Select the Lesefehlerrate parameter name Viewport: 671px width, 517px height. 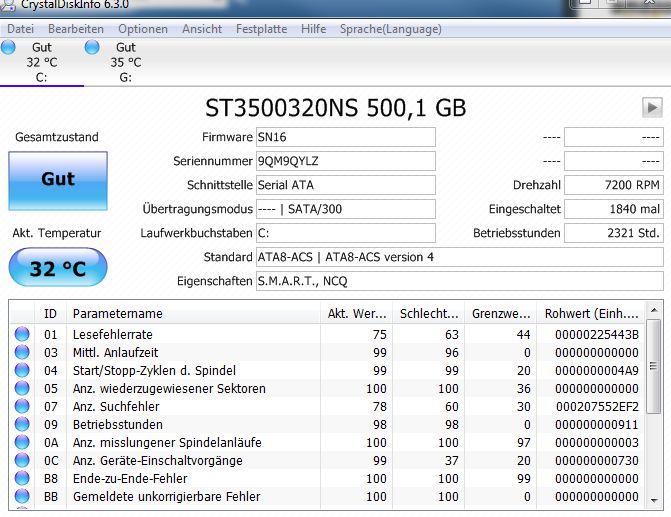[113, 334]
